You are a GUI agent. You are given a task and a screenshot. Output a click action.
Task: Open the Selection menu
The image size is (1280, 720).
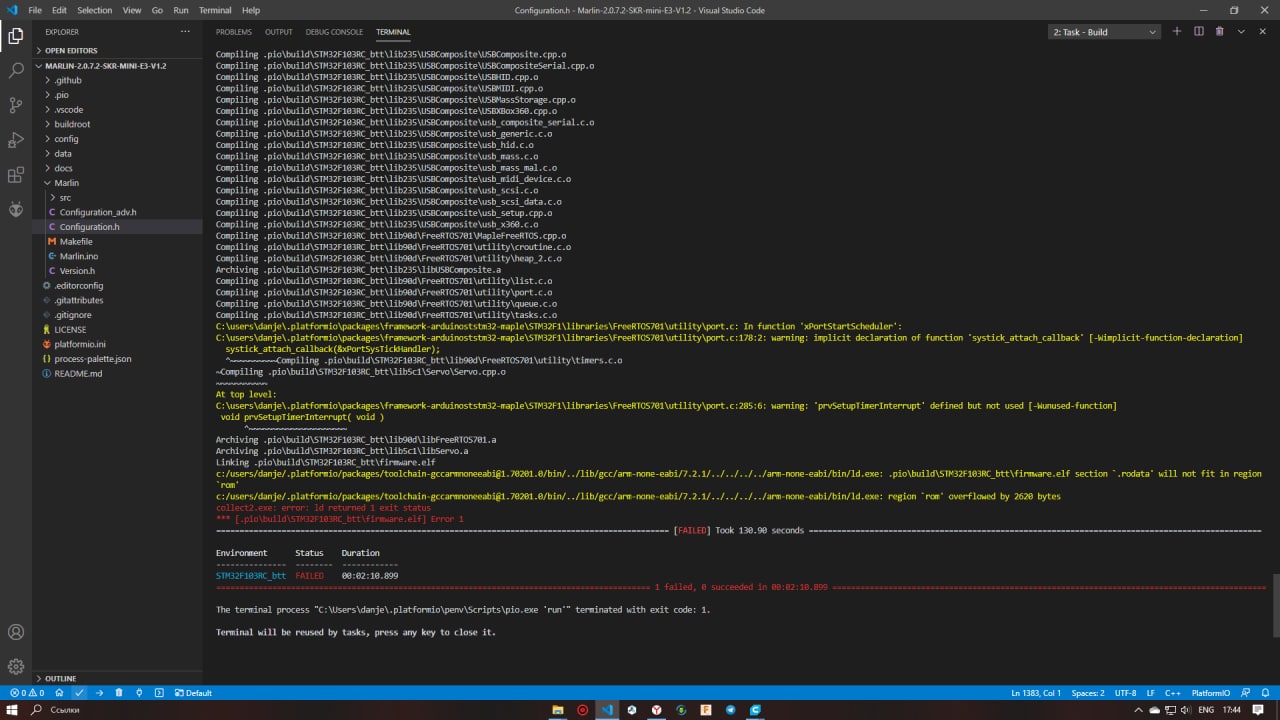pos(95,10)
